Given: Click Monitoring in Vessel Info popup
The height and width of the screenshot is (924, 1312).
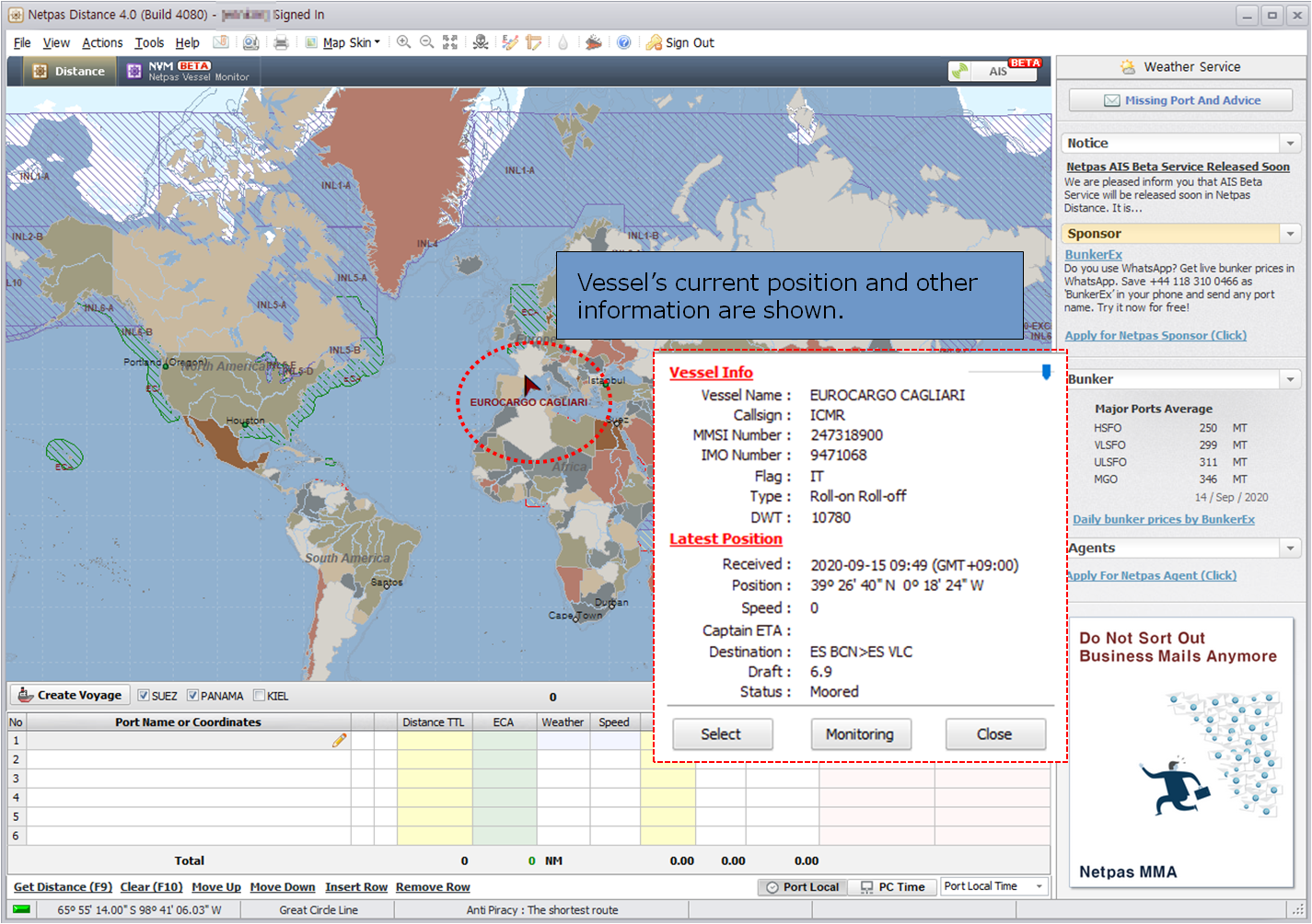Looking at the screenshot, I should point(860,734).
